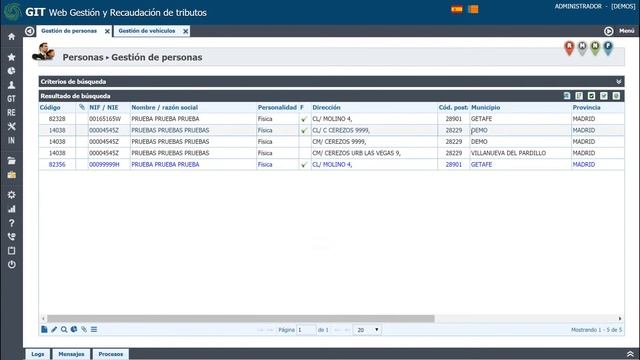The width and height of the screenshot is (640, 360).
Task: Open the help question mark icon
Action: pos(11,223)
